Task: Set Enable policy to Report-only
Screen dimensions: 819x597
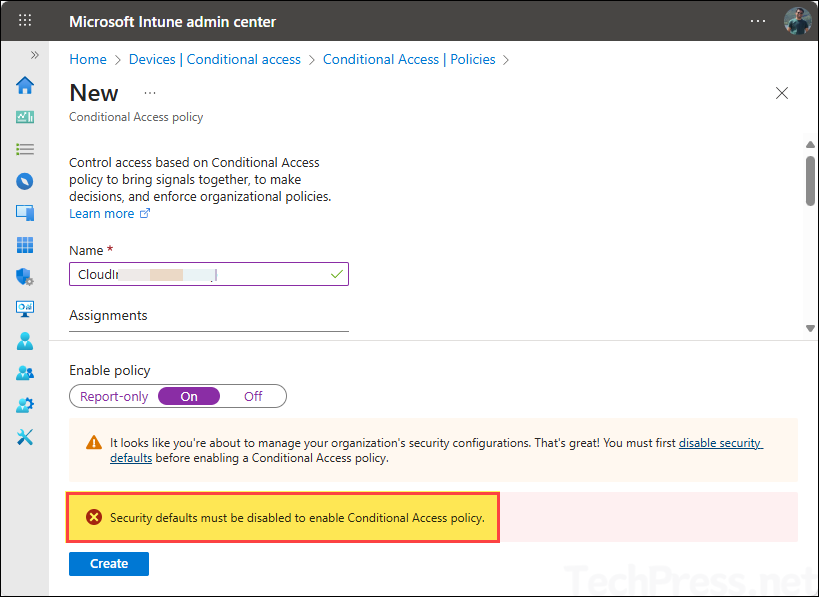Action: pos(114,397)
